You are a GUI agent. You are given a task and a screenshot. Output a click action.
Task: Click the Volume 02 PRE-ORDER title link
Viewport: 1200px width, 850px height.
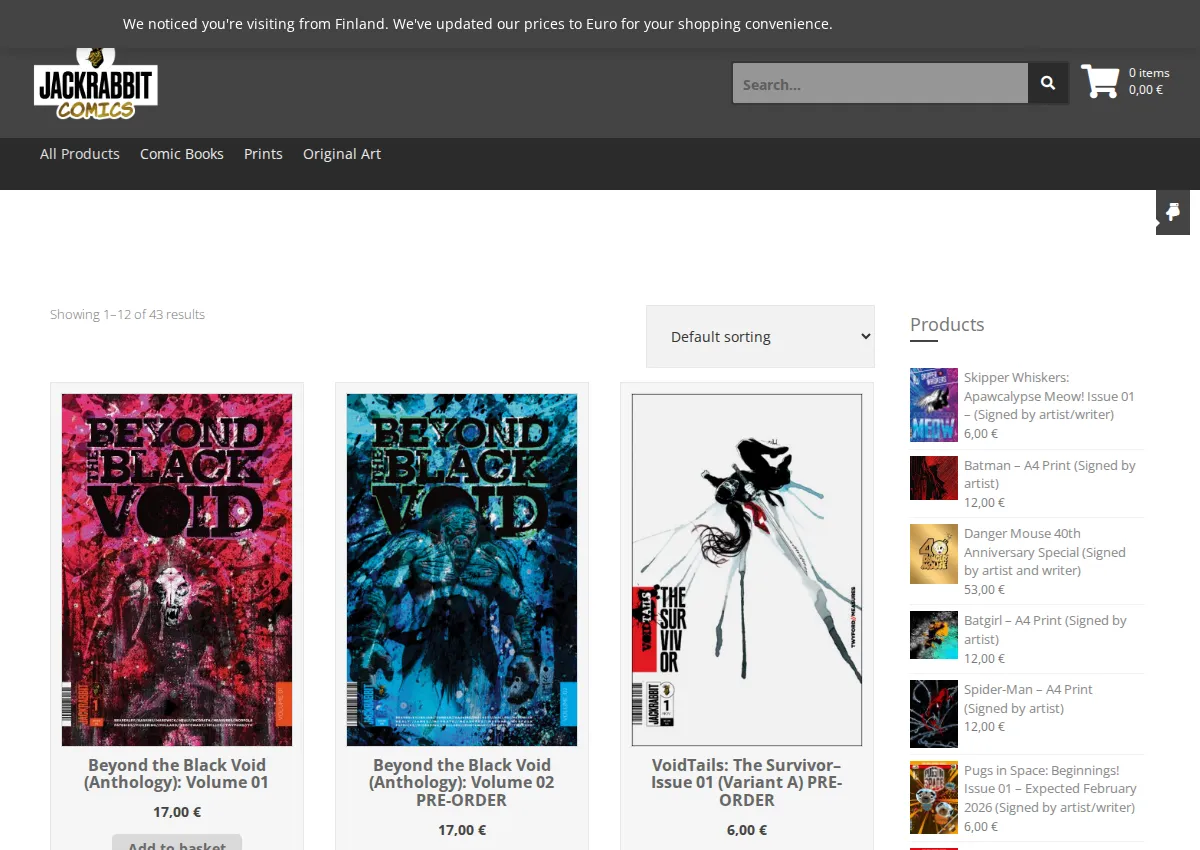[x=462, y=783]
